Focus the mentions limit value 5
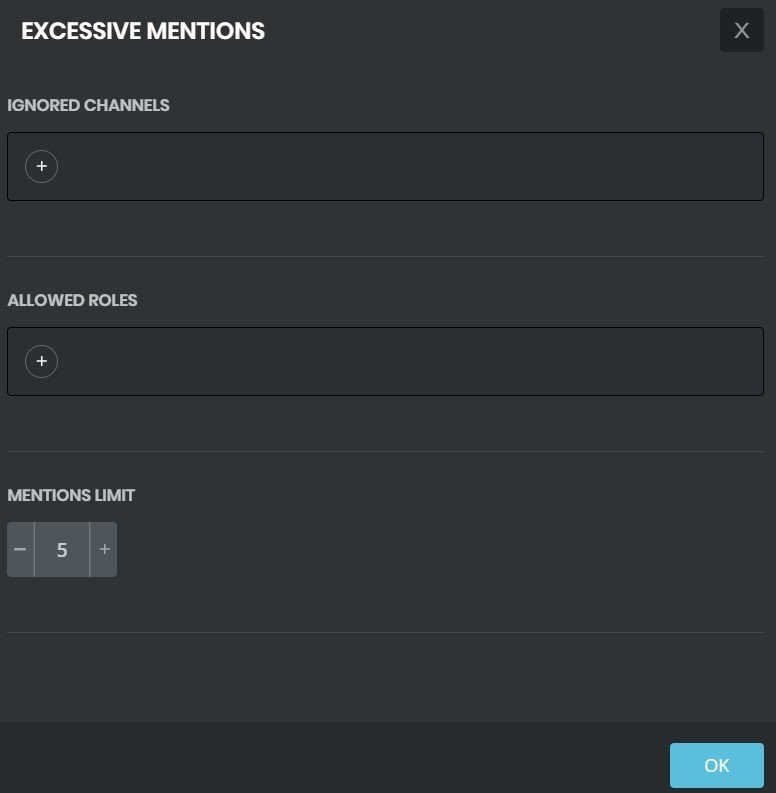Screen dimensions: 776x793 click(x=62, y=549)
